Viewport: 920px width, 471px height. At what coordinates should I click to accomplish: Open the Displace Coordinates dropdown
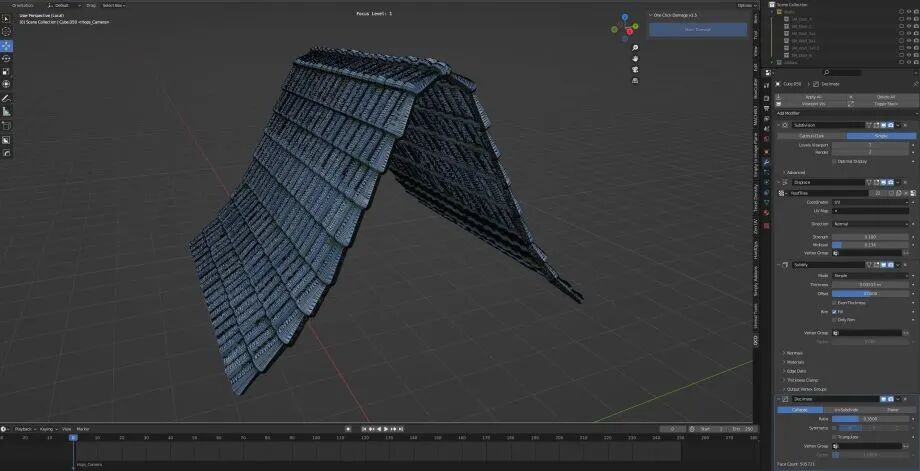click(x=870, y=202)
